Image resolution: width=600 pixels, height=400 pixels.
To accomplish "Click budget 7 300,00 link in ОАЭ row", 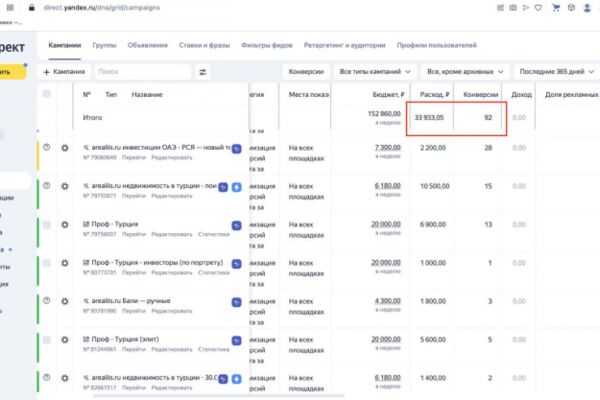I will tap(388, 148).
